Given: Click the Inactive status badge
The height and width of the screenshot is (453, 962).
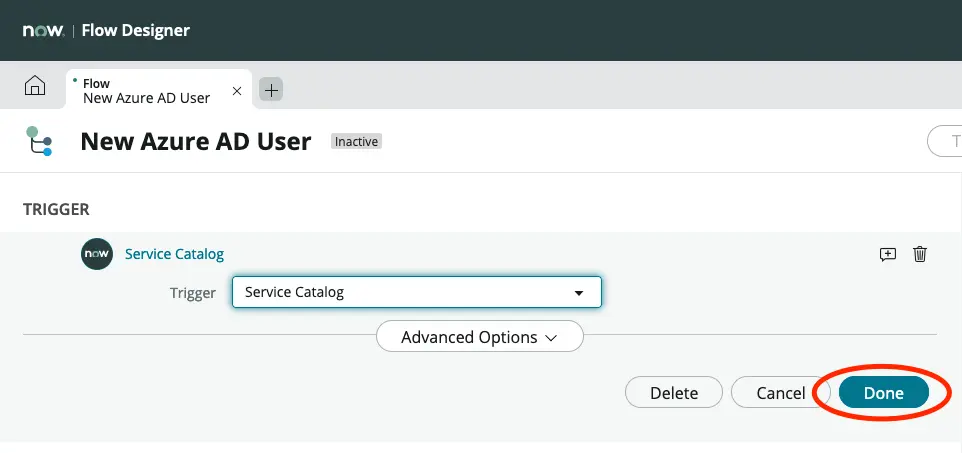Looking at the screenshot, I should (356, 142).
